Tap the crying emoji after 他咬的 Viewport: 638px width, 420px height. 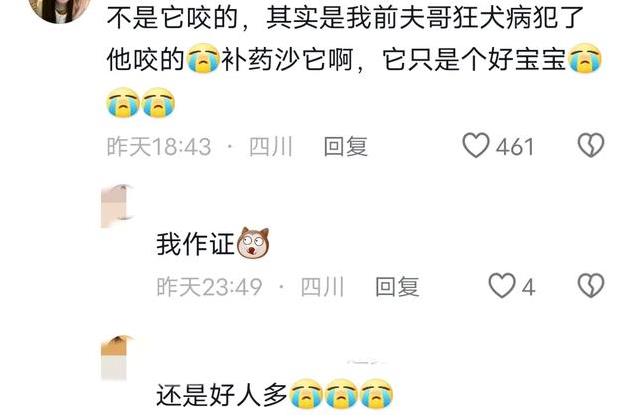[203, 59]
